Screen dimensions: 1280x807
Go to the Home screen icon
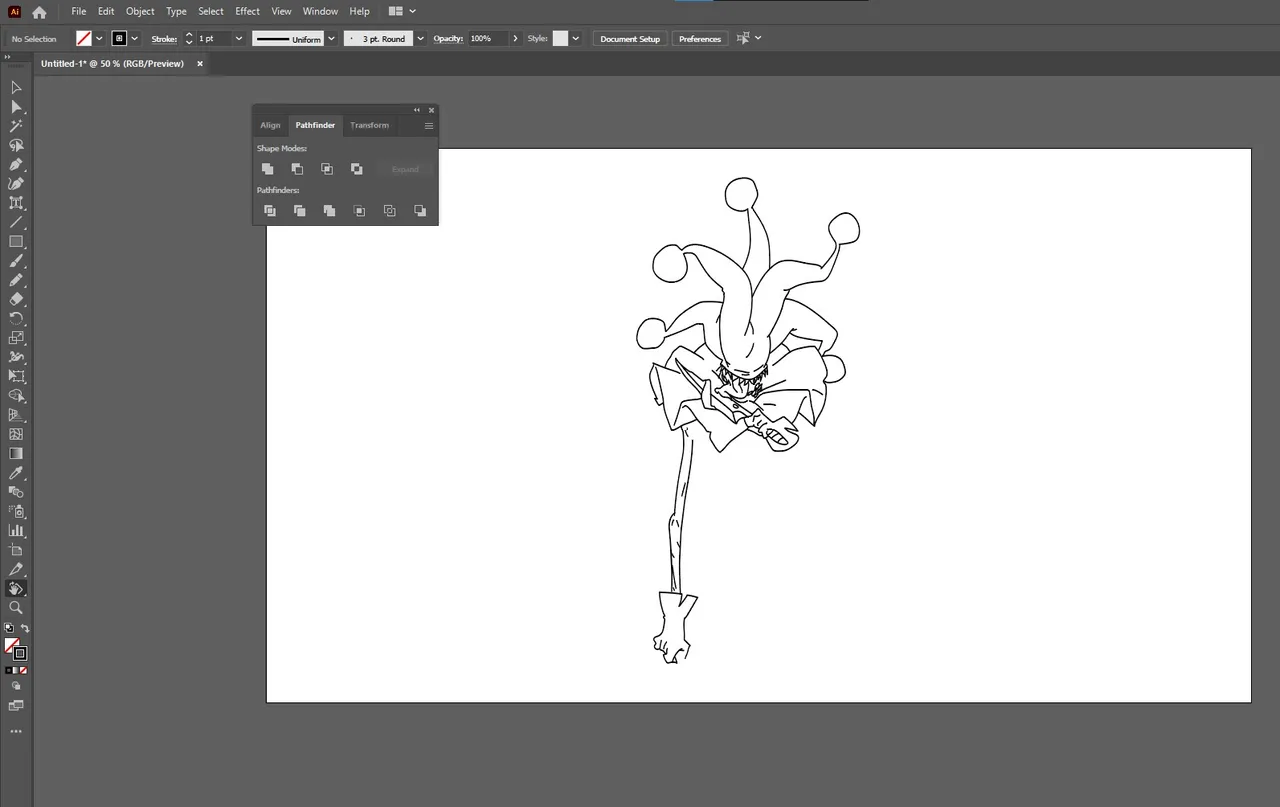tap(39, 12)
